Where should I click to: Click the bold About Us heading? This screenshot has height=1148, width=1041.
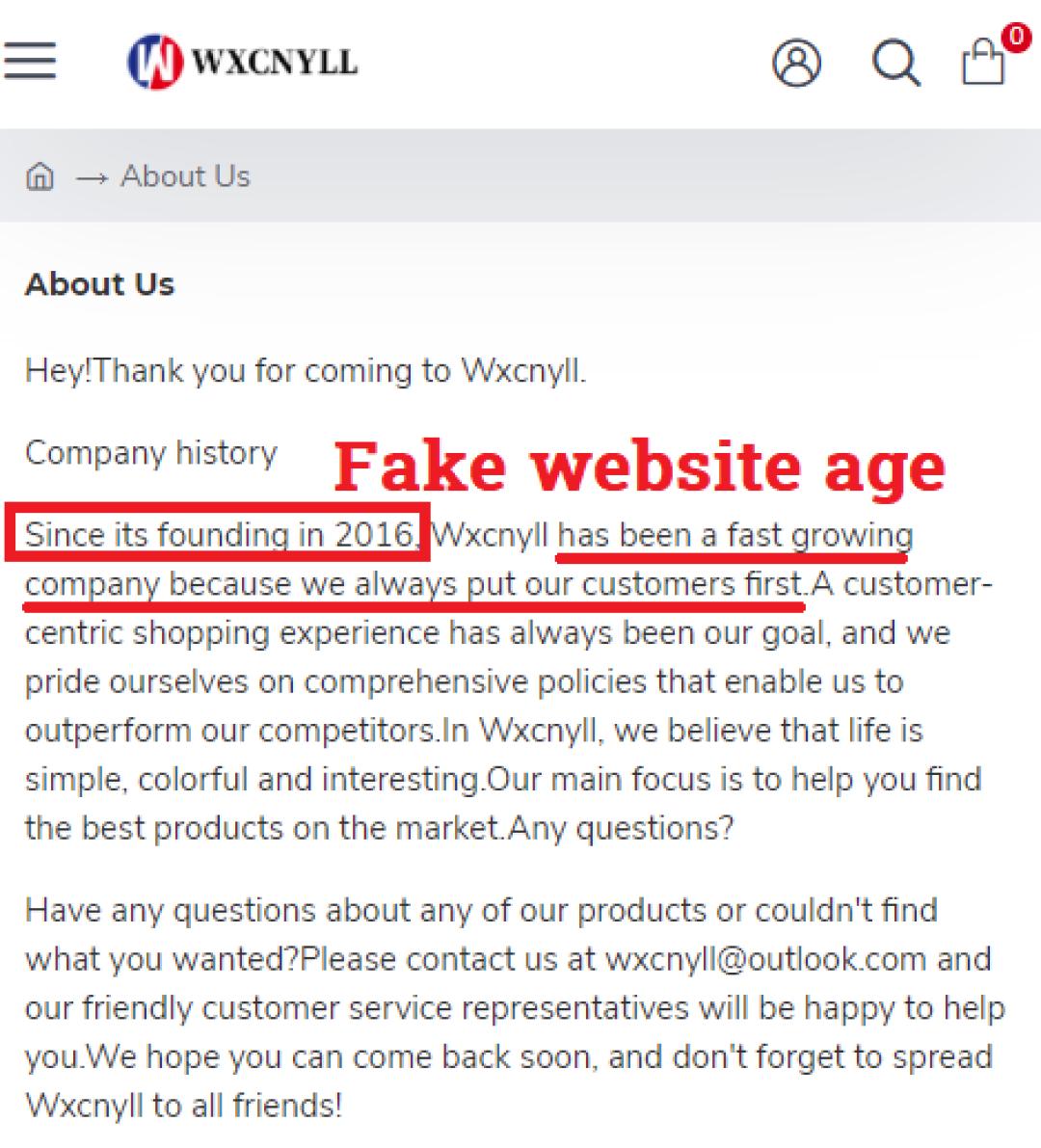pyautogui.click(x=100, y=284)
